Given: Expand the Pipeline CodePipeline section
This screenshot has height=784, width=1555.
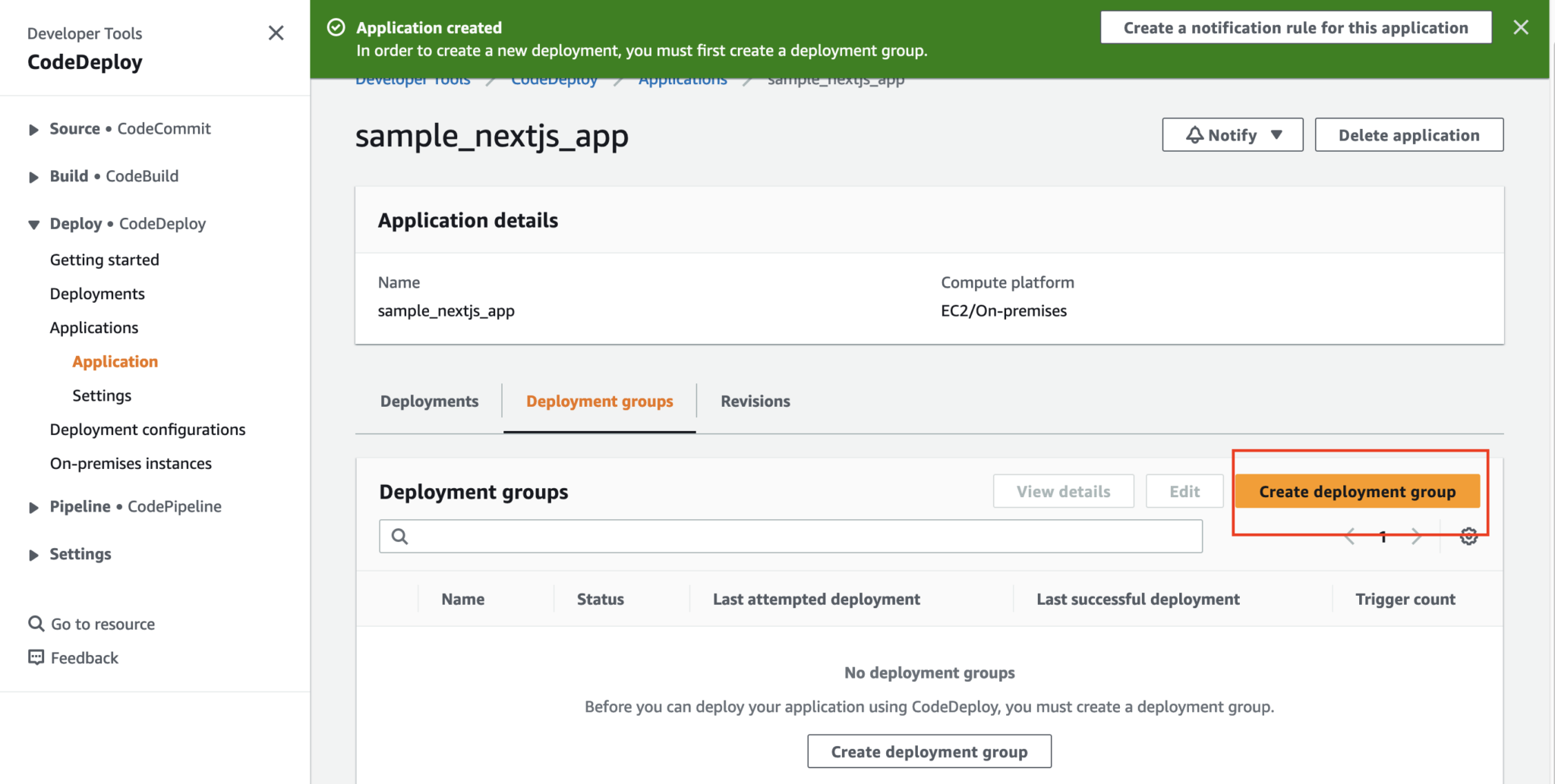Looking at the screenshot, I should point(33,508).
